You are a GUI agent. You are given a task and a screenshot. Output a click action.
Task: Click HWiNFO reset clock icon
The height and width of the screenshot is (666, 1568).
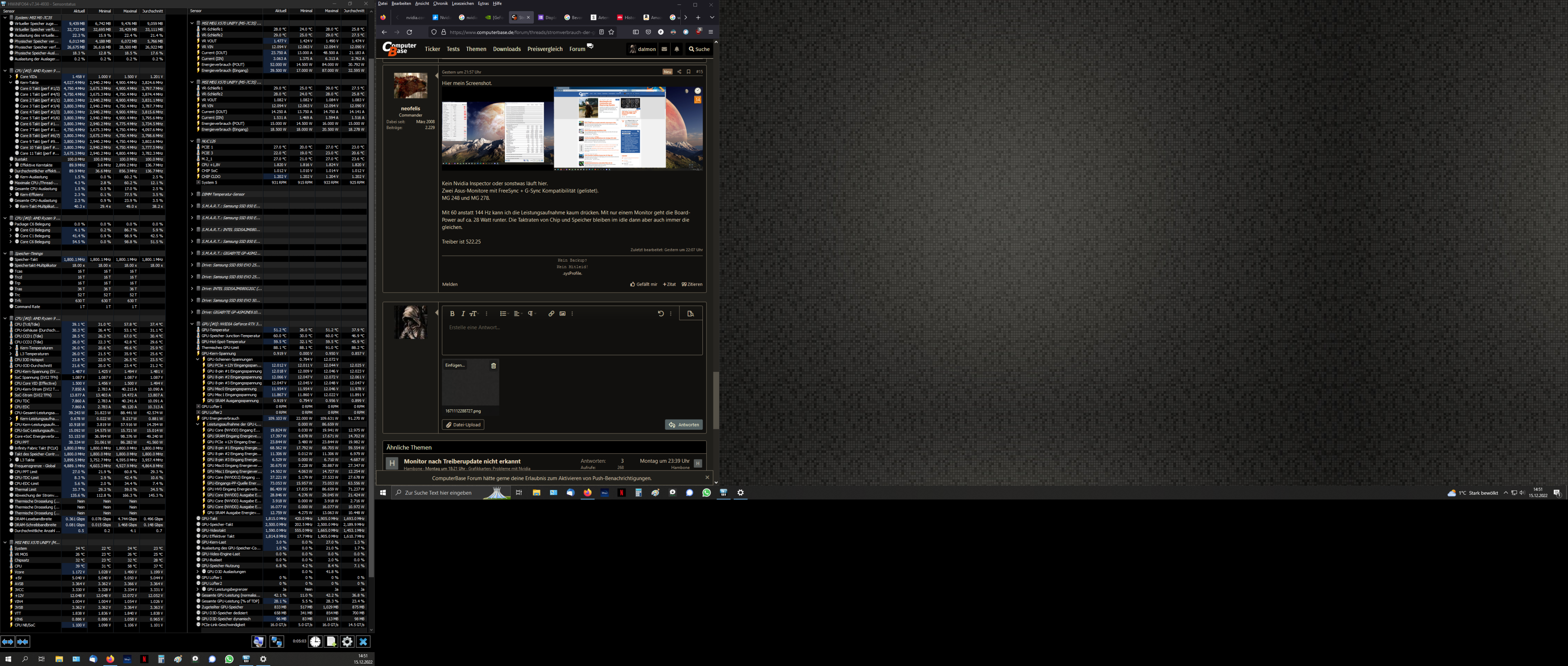315,642
